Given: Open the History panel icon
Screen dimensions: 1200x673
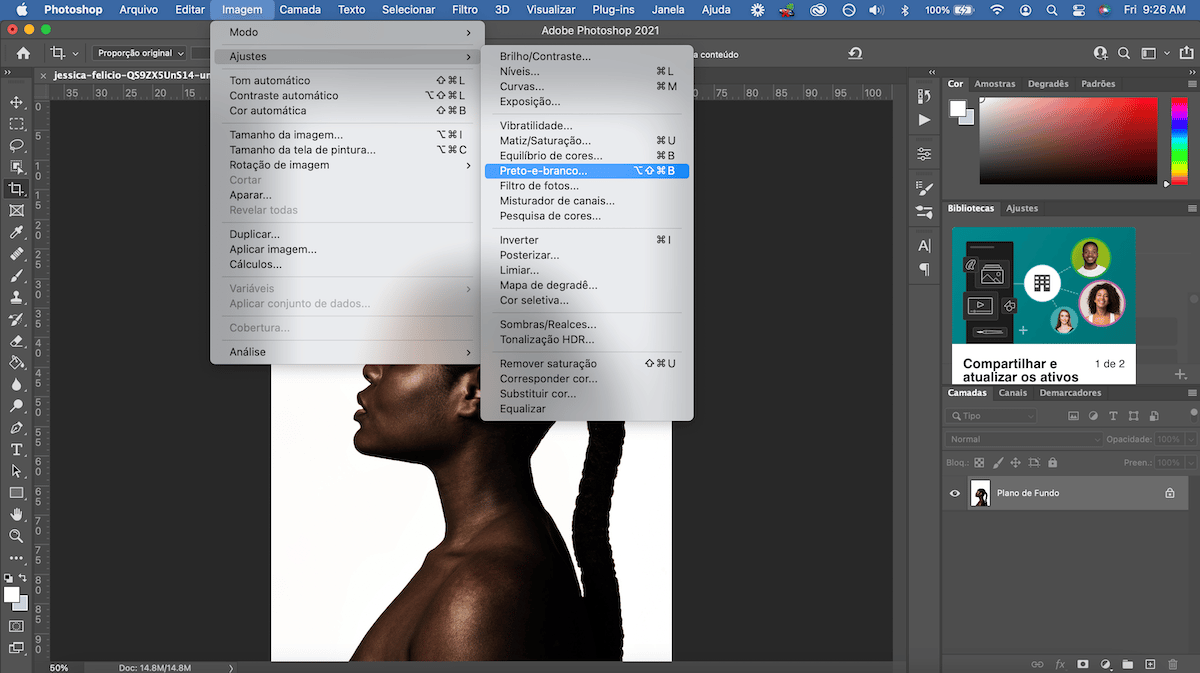Looking at the screenshot, I should tap(924, 96).
